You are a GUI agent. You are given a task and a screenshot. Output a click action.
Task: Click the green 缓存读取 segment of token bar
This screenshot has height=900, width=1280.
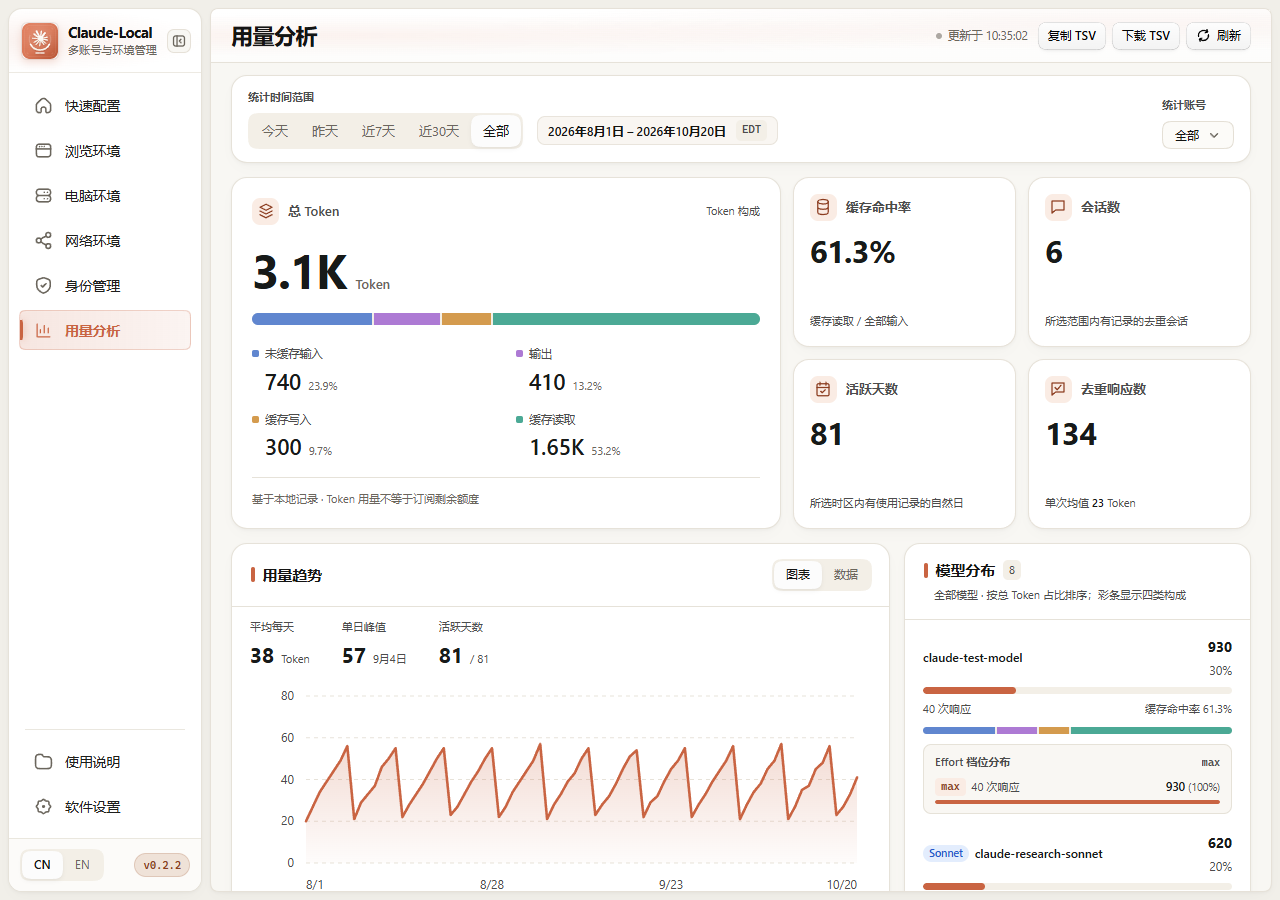[626, 319]
